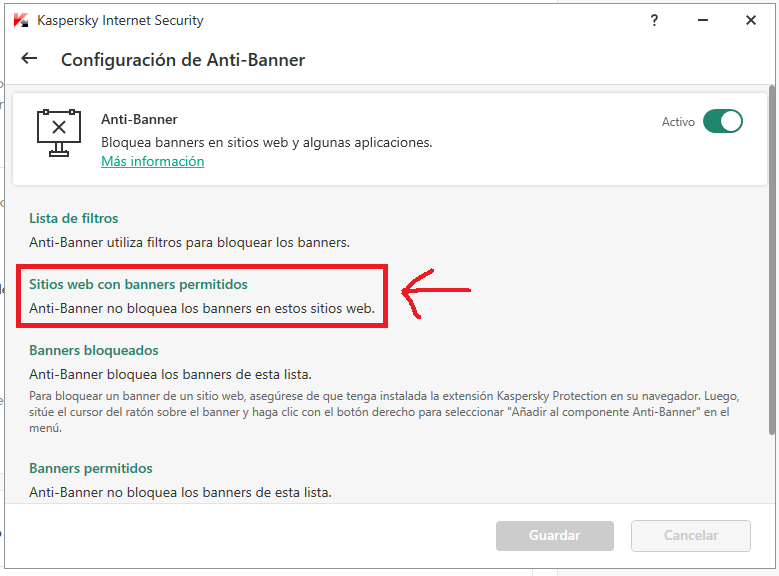Click text 'Bloquea banners en sitios web y algunas aplicaciones.'
The image size is (779, 576).
(x=267, y=143)
